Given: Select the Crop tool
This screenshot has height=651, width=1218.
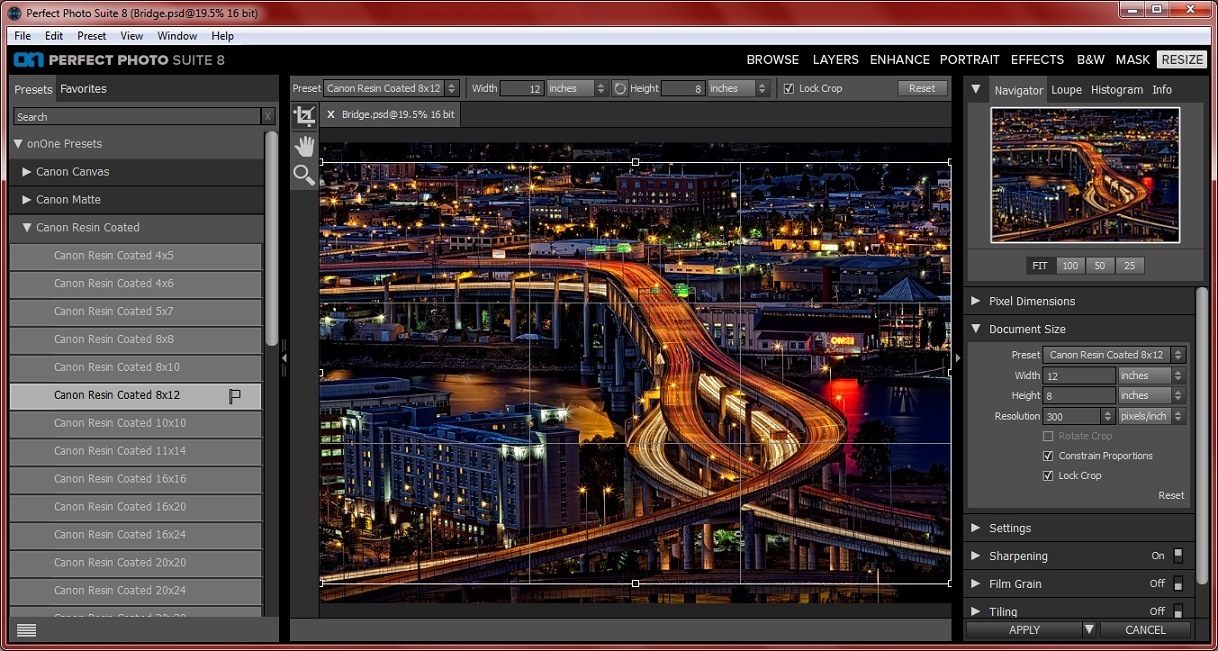Looking at the screenshot, I should tap(305, 116).
